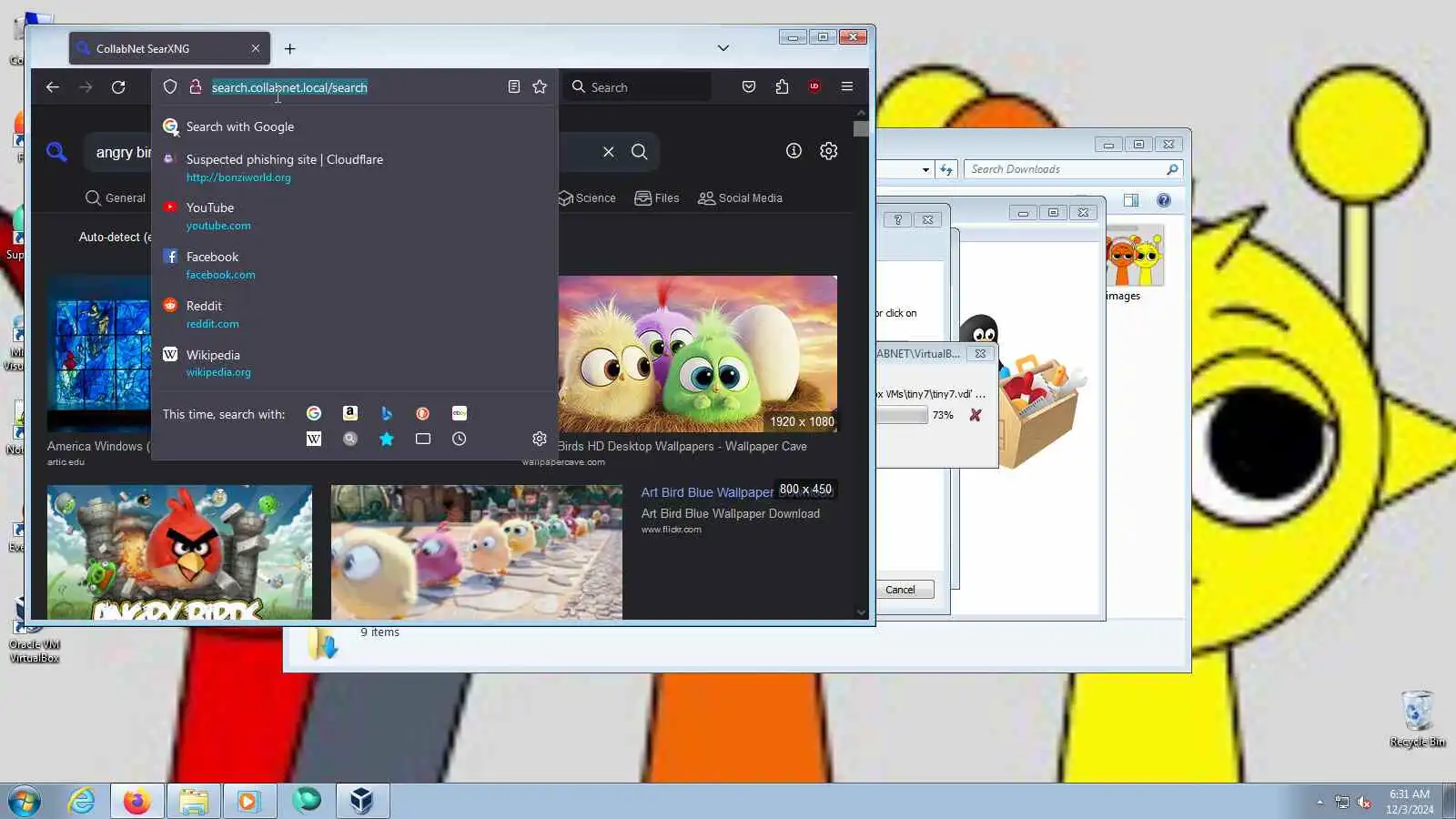The width and height of the screenshot is (1456, 819).
Task: Open the volume icon in system tray
Action: (1364, 802)
